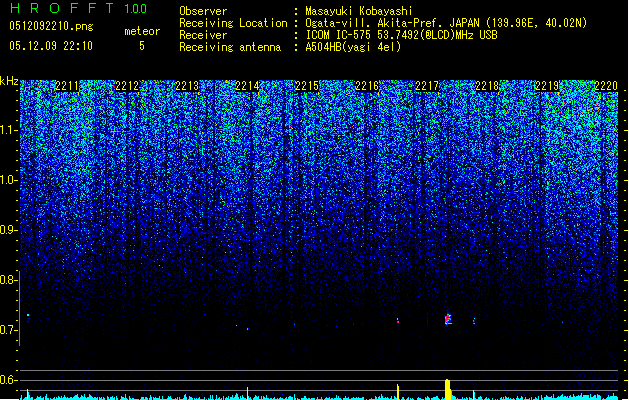
Task: Click the 'Receiving antenna' label
Action: click(230, 47)
